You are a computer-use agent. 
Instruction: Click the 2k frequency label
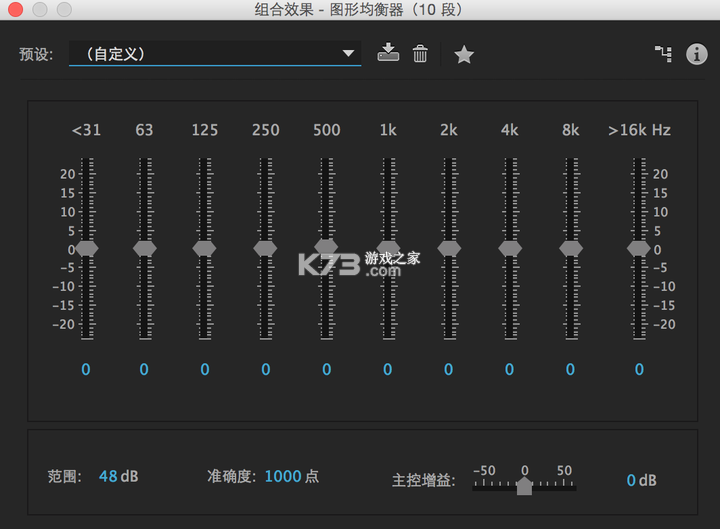pyautogui.click(x=449, y=130)
